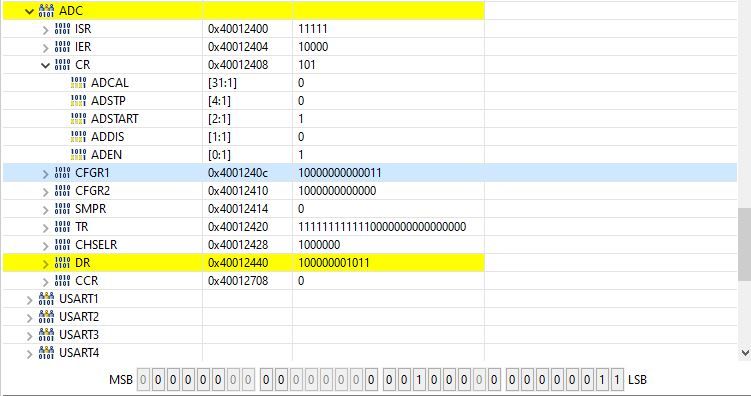Click the scrollbar down arrow
Screen dimensions: 751x396
[744, 353]
